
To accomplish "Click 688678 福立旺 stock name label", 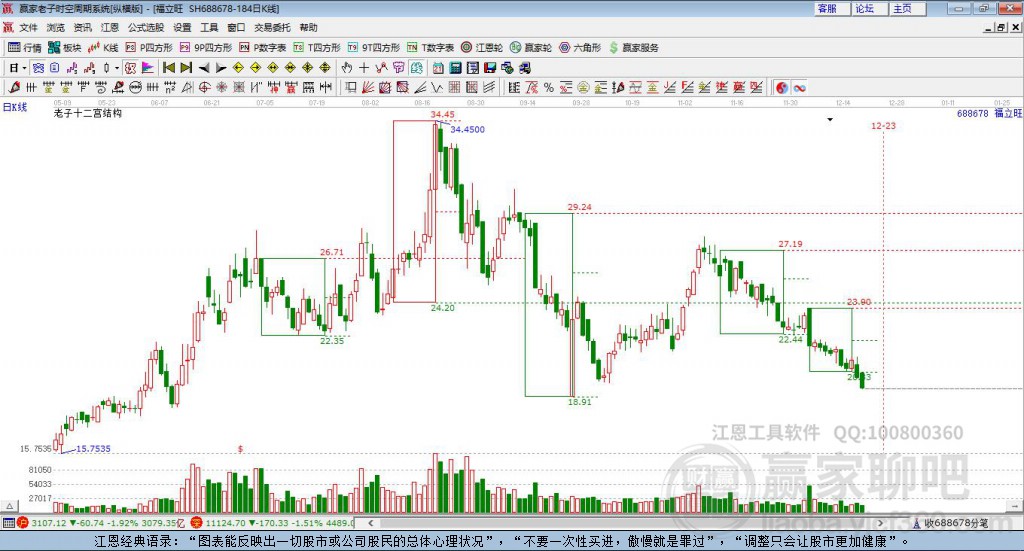I will tap(989, 114).
